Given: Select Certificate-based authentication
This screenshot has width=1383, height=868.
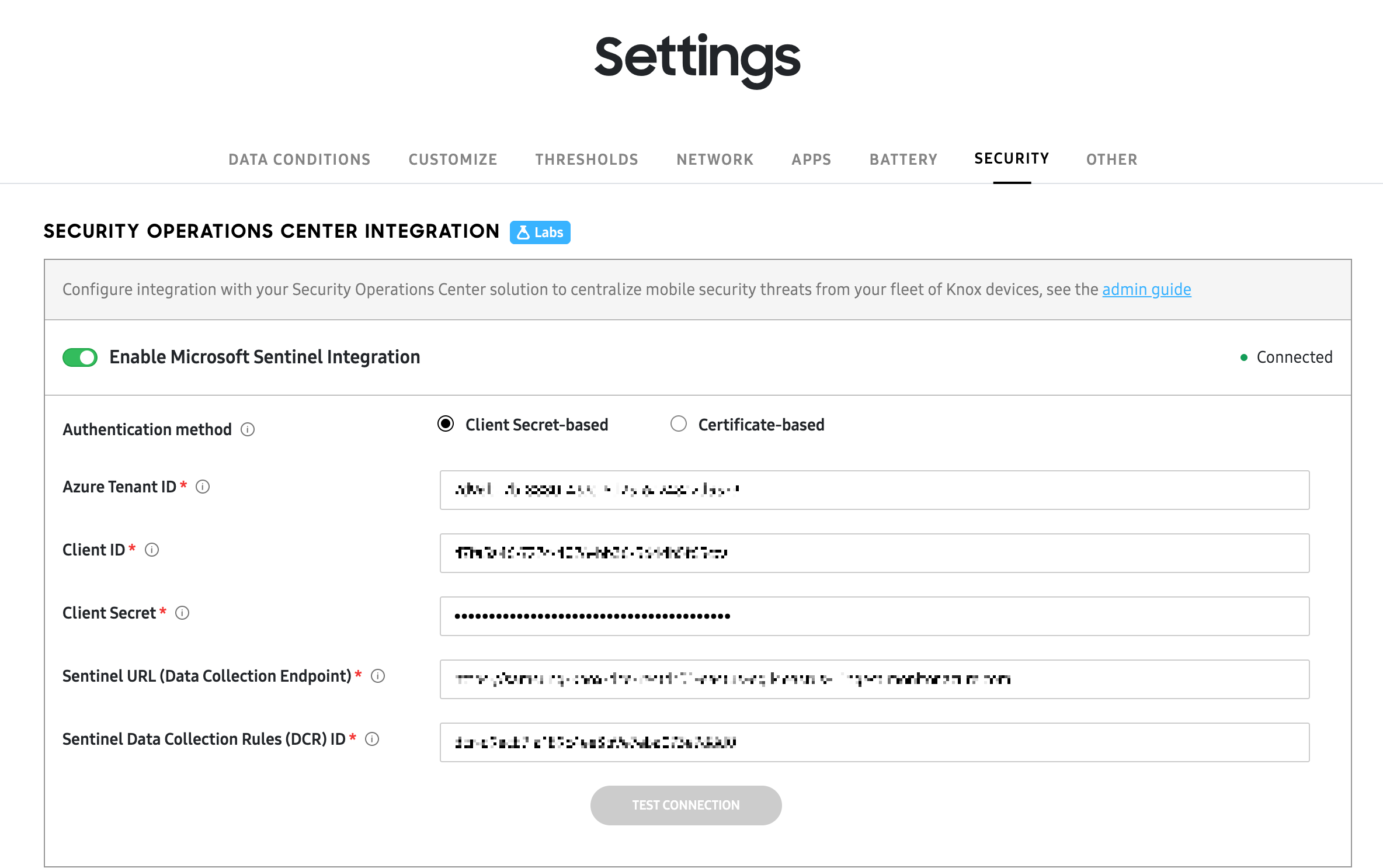Looking at the screenshot, I should pos(679,424).
